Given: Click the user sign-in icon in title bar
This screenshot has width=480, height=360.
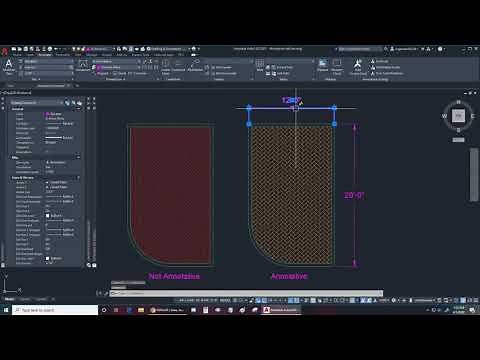Looking at the screenshot, I should pos(392,49).
